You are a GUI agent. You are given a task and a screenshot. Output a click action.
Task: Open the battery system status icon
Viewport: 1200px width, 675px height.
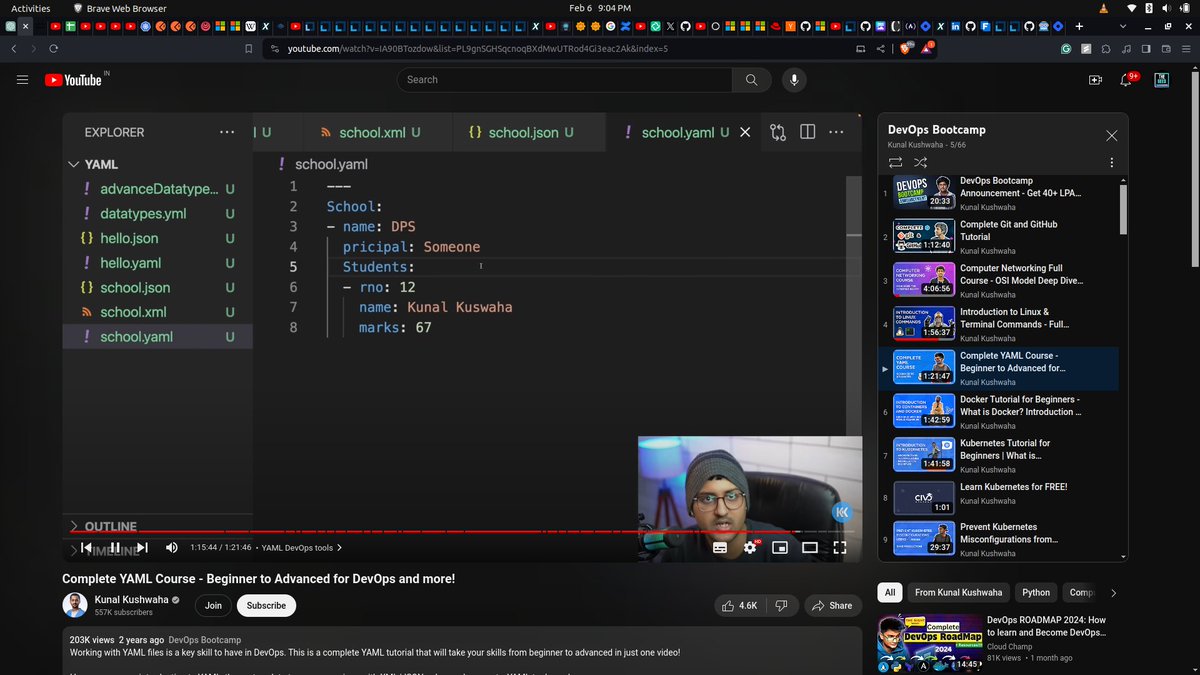[1186, 8]
